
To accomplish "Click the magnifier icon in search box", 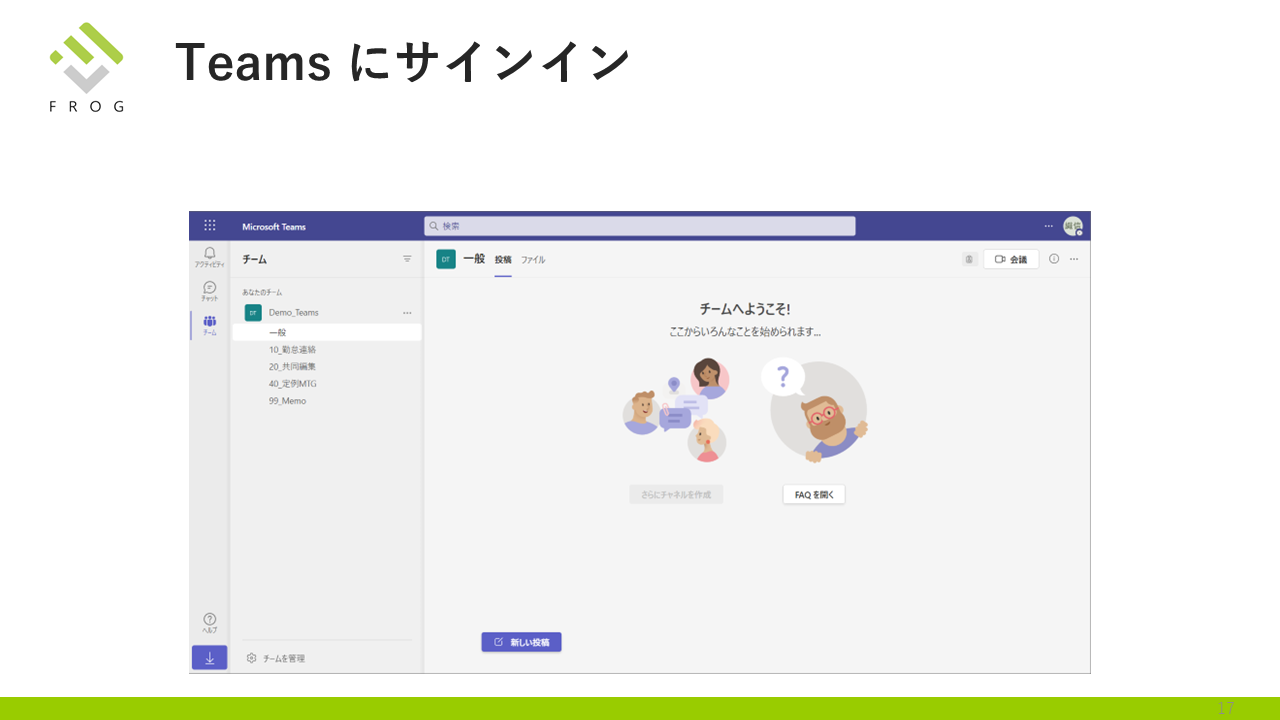I will tap(434, 226).
